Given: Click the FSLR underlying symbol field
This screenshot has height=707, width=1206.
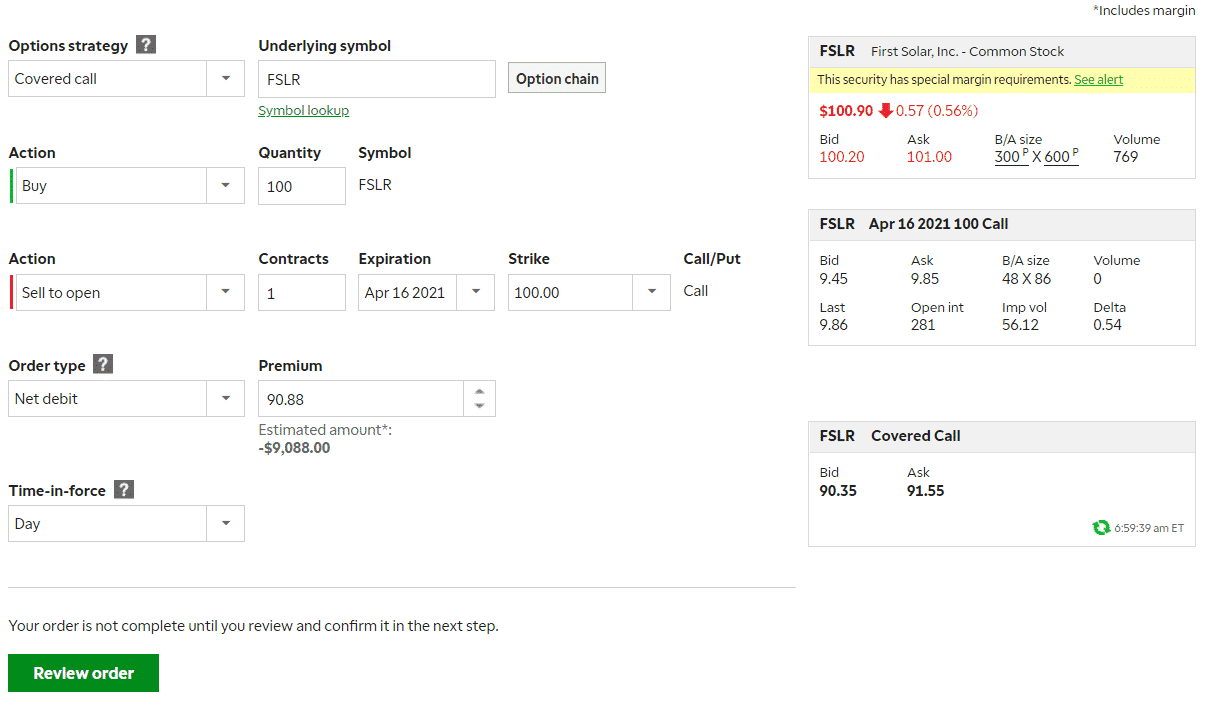Looking at the screenshot, I should [377, 79].
